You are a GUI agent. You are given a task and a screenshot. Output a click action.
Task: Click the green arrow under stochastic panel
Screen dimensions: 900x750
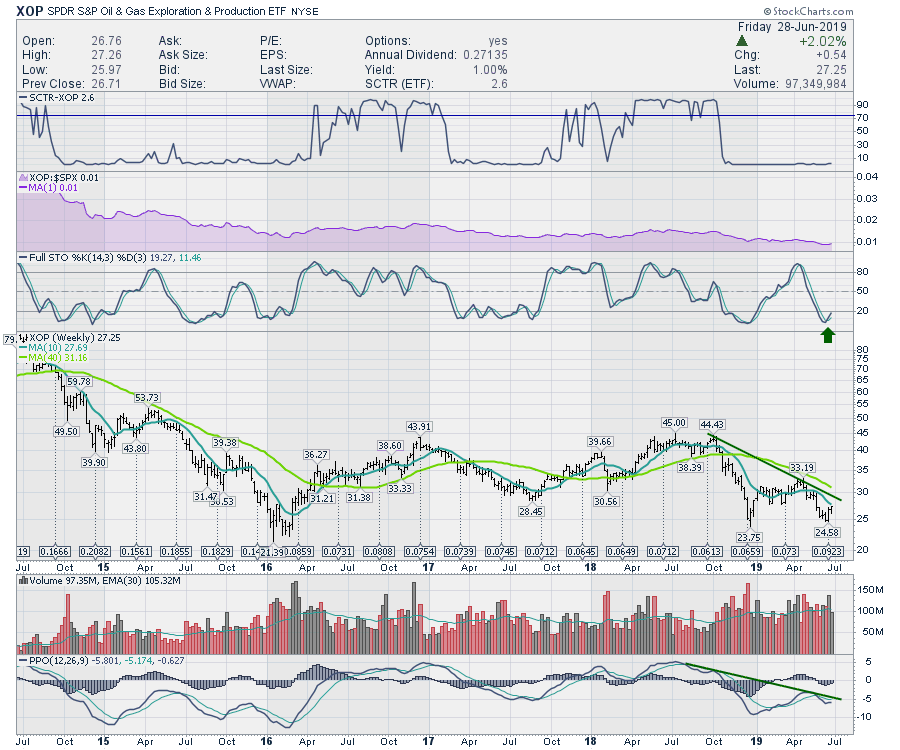827,335
